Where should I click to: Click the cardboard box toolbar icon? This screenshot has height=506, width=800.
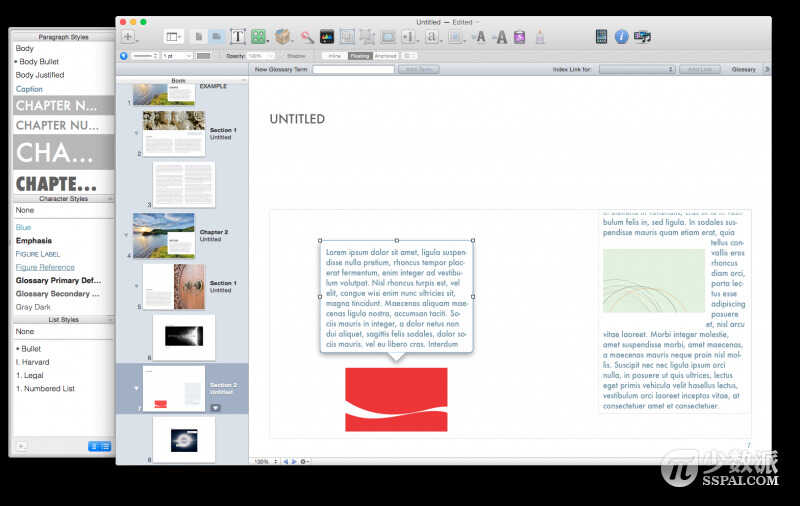pyautogui.click(x=282, y=37)
